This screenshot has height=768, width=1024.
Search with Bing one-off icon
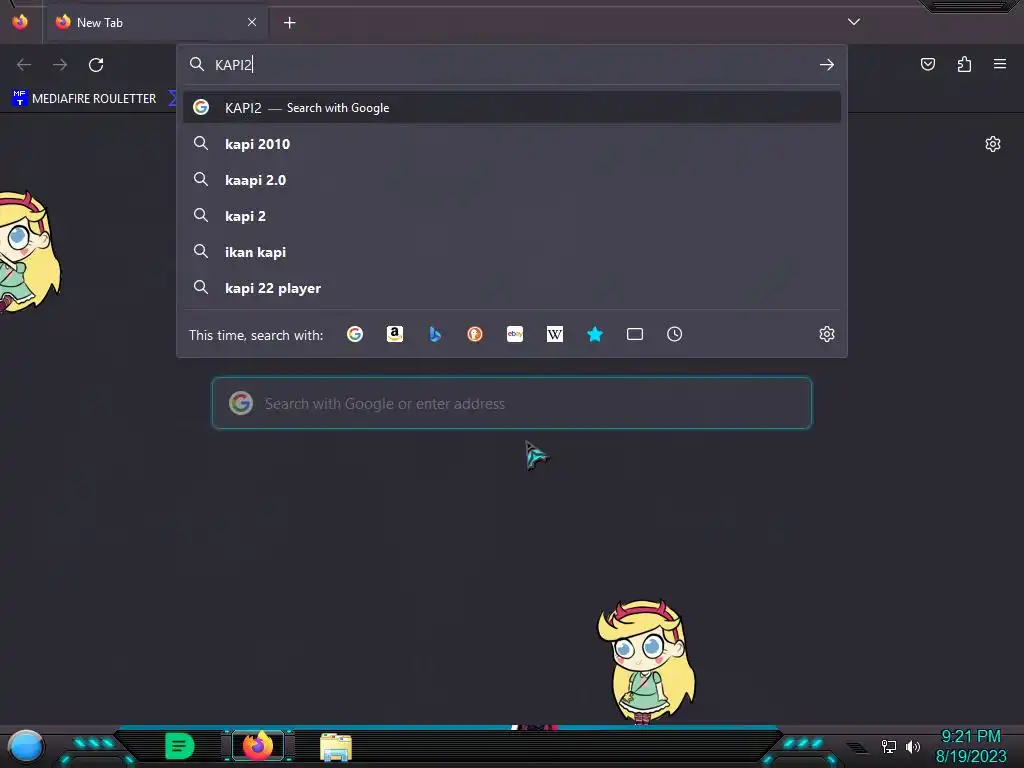pos(435,334)
